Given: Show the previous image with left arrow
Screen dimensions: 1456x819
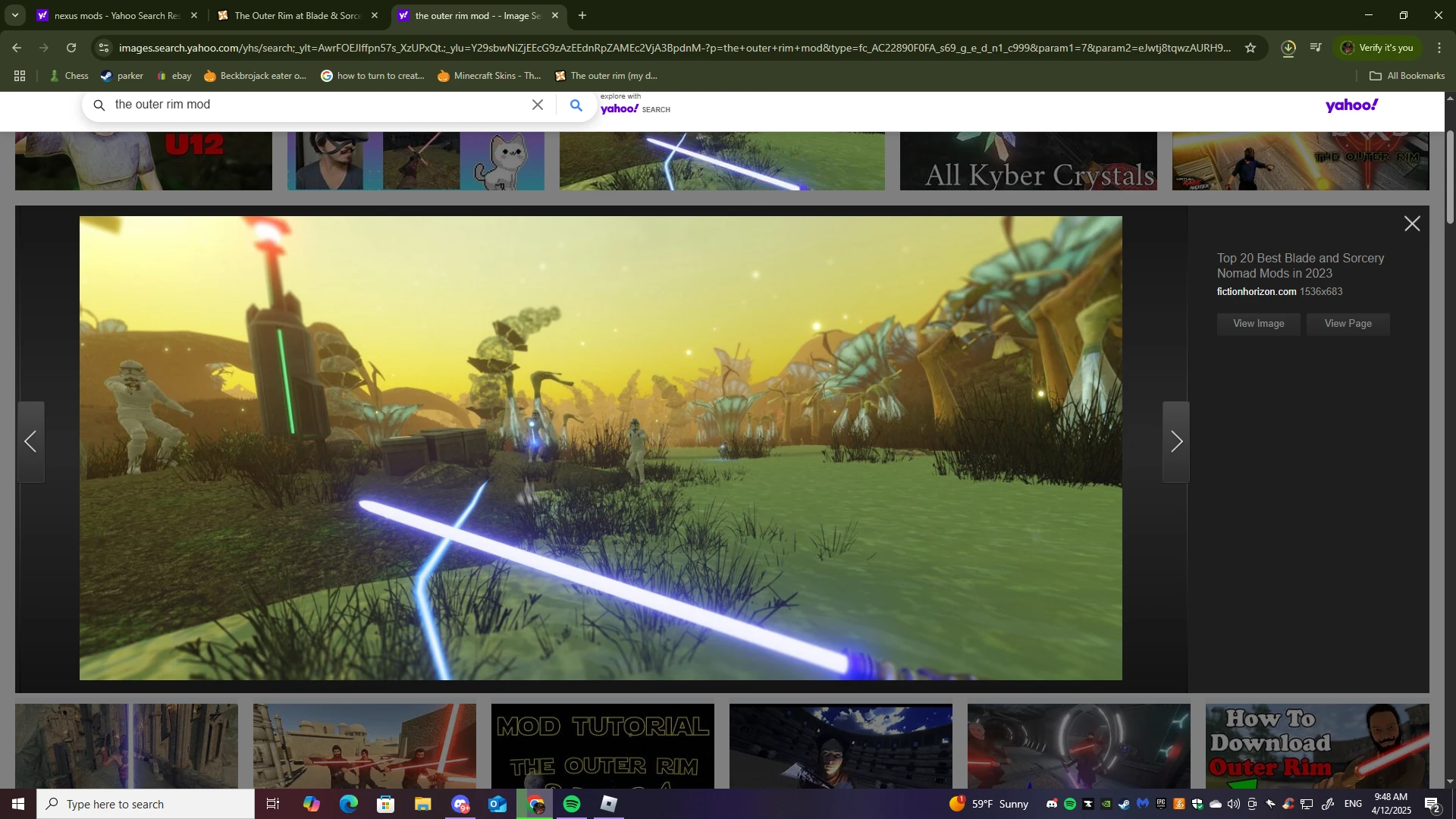Looking at the screenshot, I should click(x=31, y=442).
